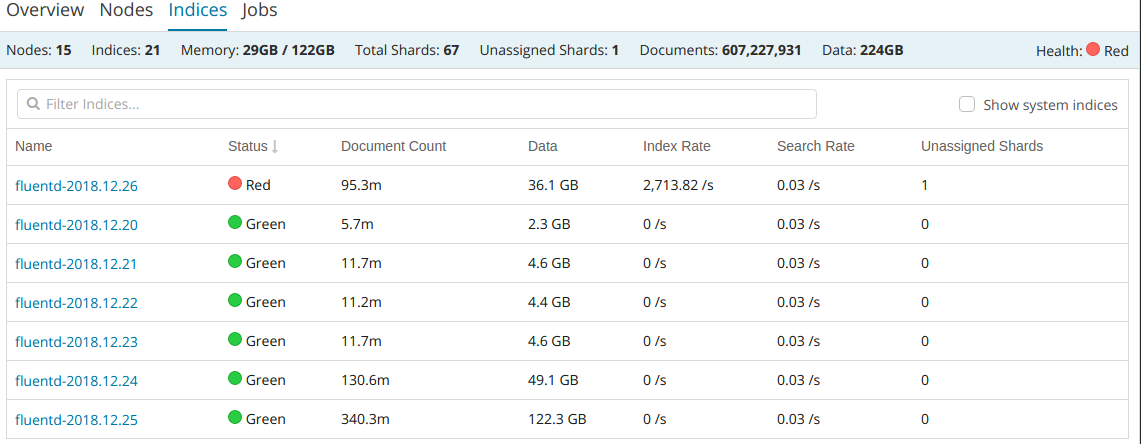Click the search magnifier icon in filter box

[x=33, y=104]
